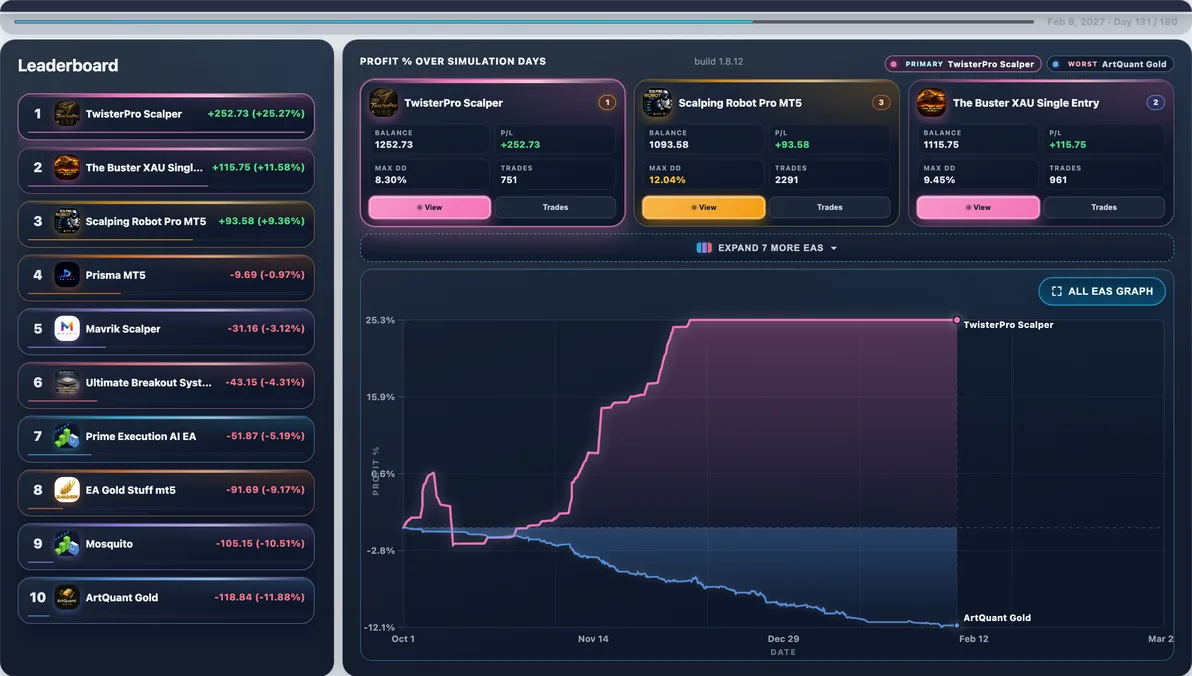Expand 7 more EAs dropdown arrow
The image size is (1192, 676).
[x=834, y=249]
